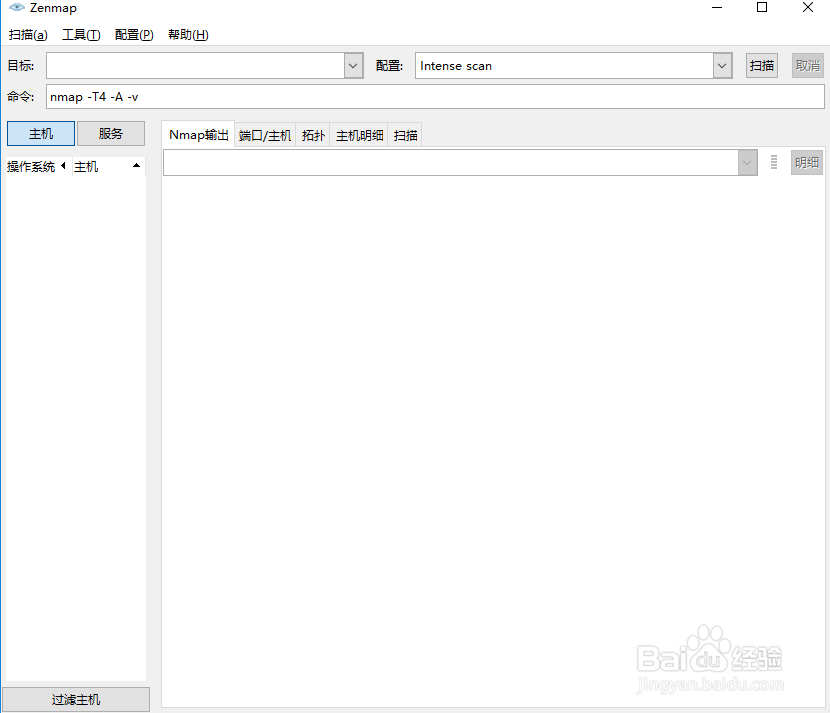The height and width of the screenshot is (713, 830).
Task: Select the 主机 hosts toggle button
Action: coord(41,133)
